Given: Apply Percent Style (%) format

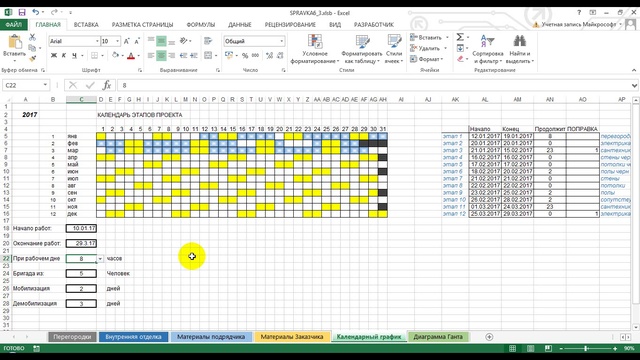Looking at the screenshot, I should 245,55.
